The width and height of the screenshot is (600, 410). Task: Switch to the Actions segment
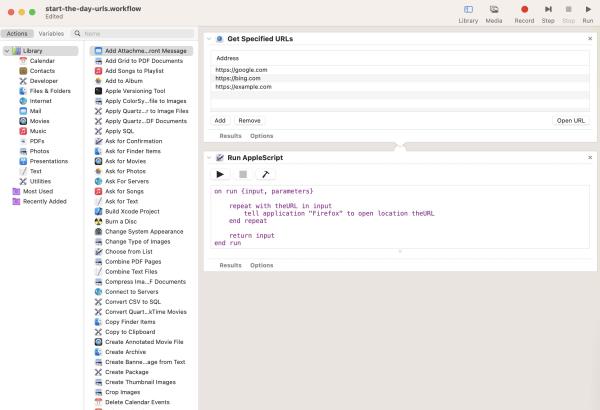pyautogui.click(x=18, y=33)
